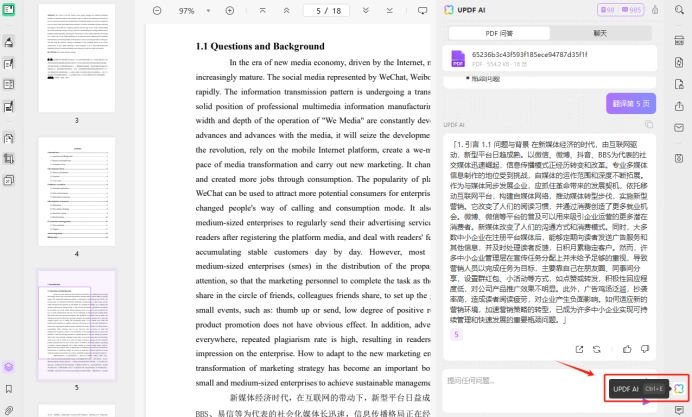
Task: Go to previous page arrow icon
Action: (x=286, y=11)
